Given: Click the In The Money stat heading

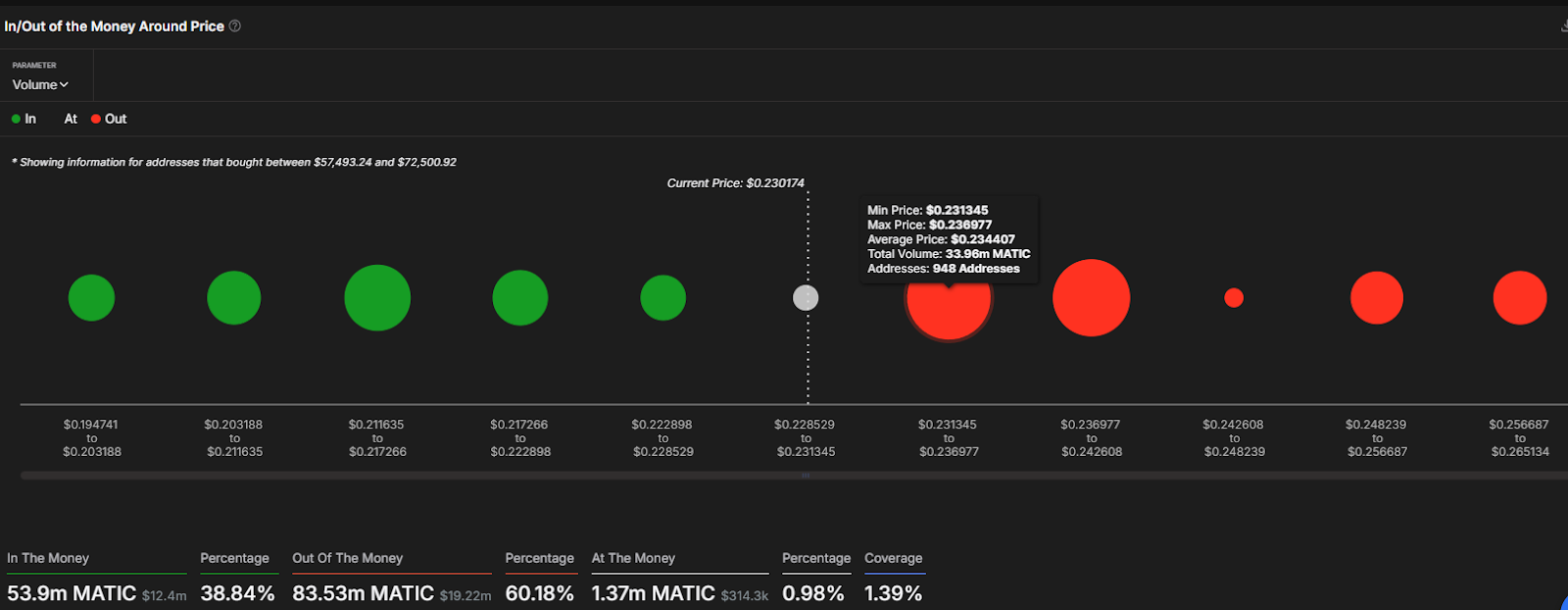Looking at the screenshot, I should point(48,558).
